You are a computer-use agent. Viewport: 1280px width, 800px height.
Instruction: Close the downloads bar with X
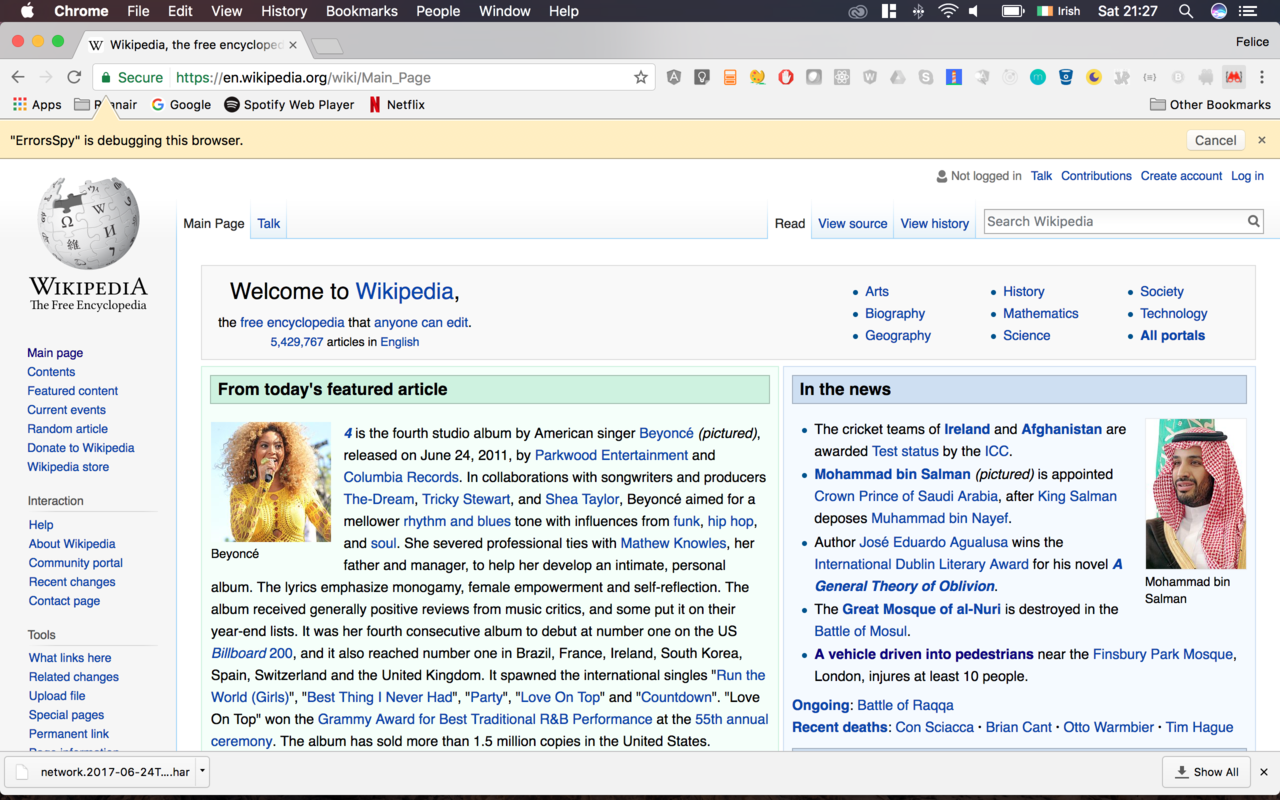click(x=1263, y=771)
